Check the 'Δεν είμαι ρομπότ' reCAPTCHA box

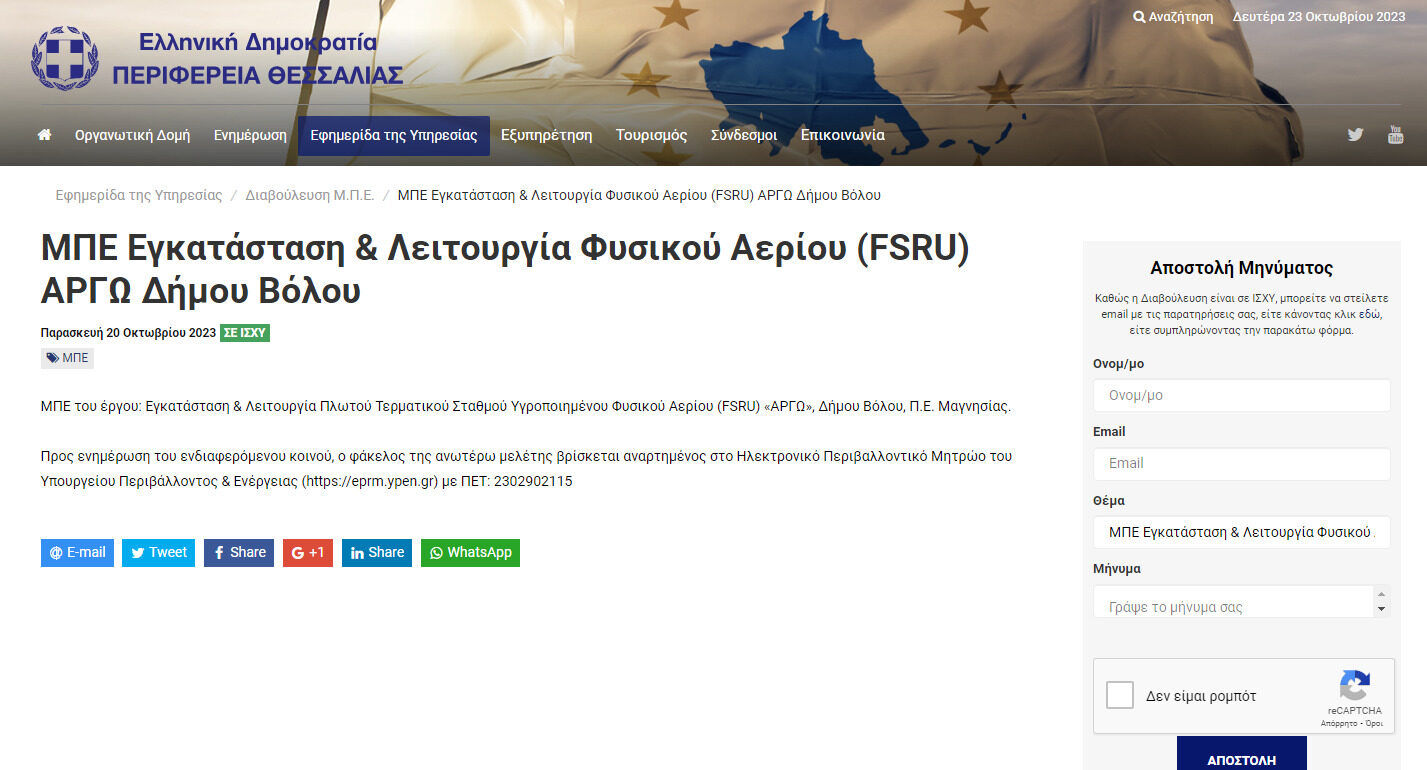1120,695
